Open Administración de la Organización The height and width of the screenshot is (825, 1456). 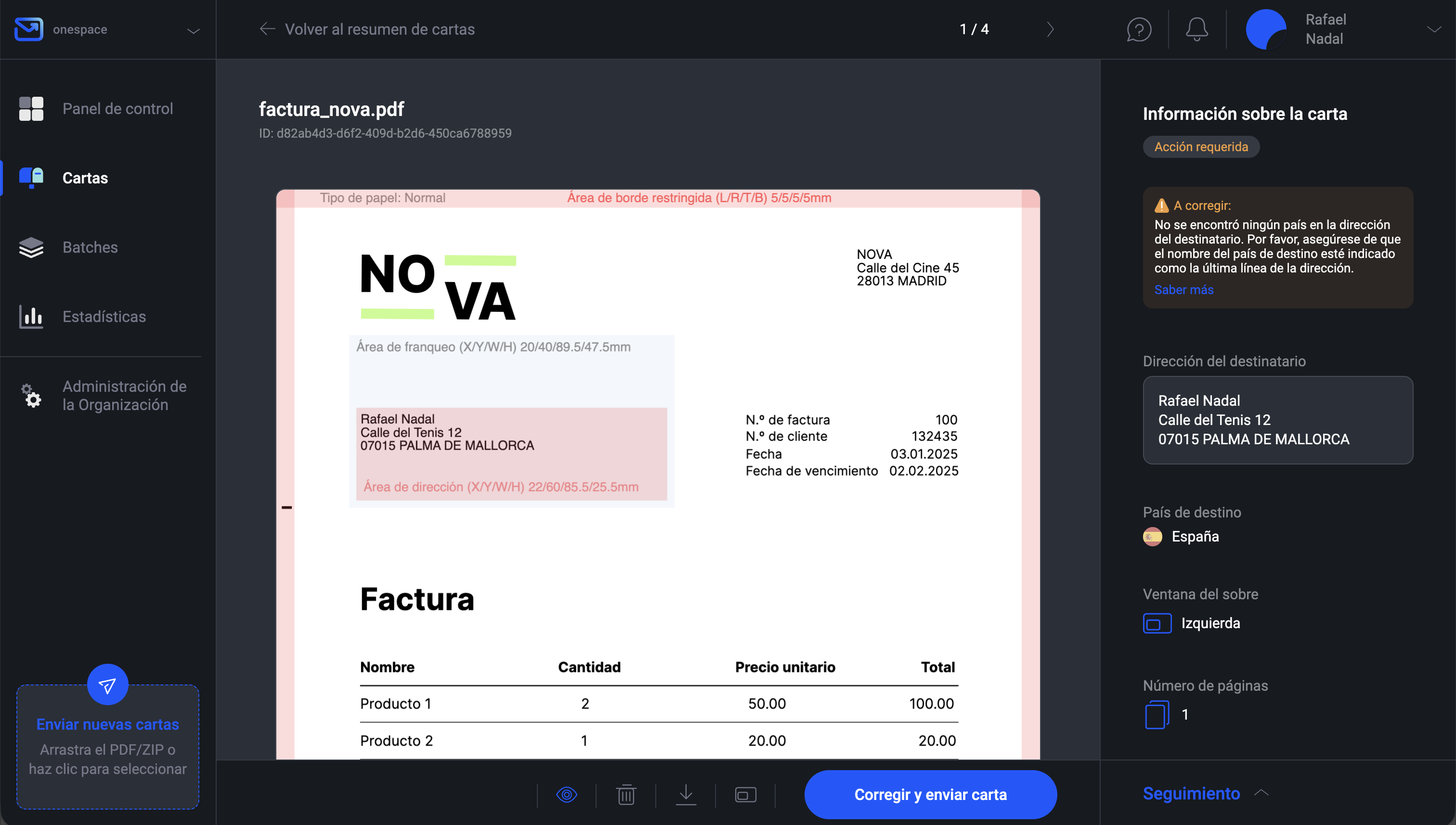coord(124,395)
